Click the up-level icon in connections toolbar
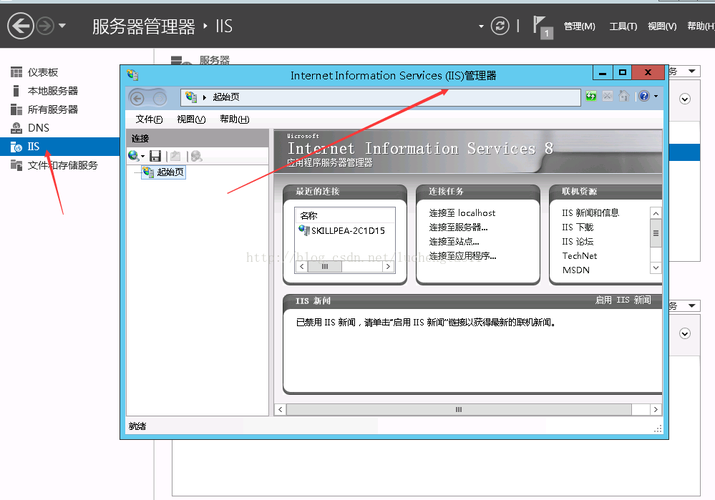 pos(176,156)
